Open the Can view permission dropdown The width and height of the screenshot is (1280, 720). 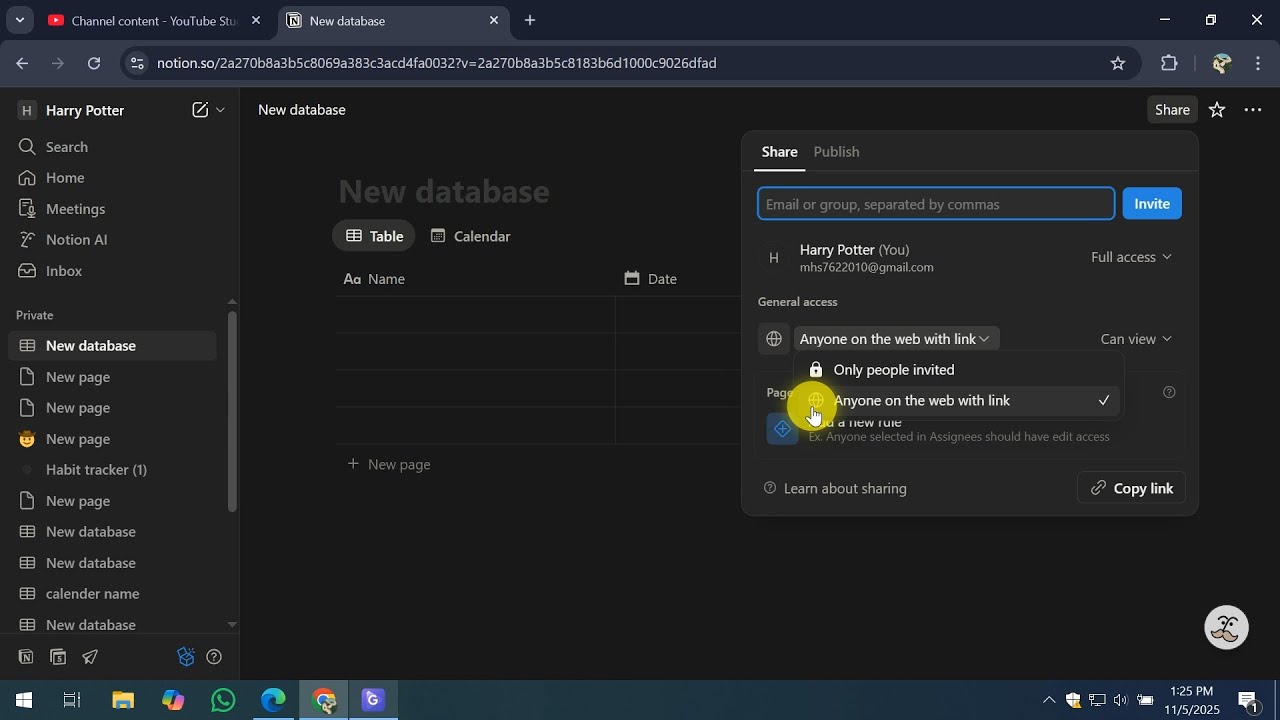[x=1136, y=339]
